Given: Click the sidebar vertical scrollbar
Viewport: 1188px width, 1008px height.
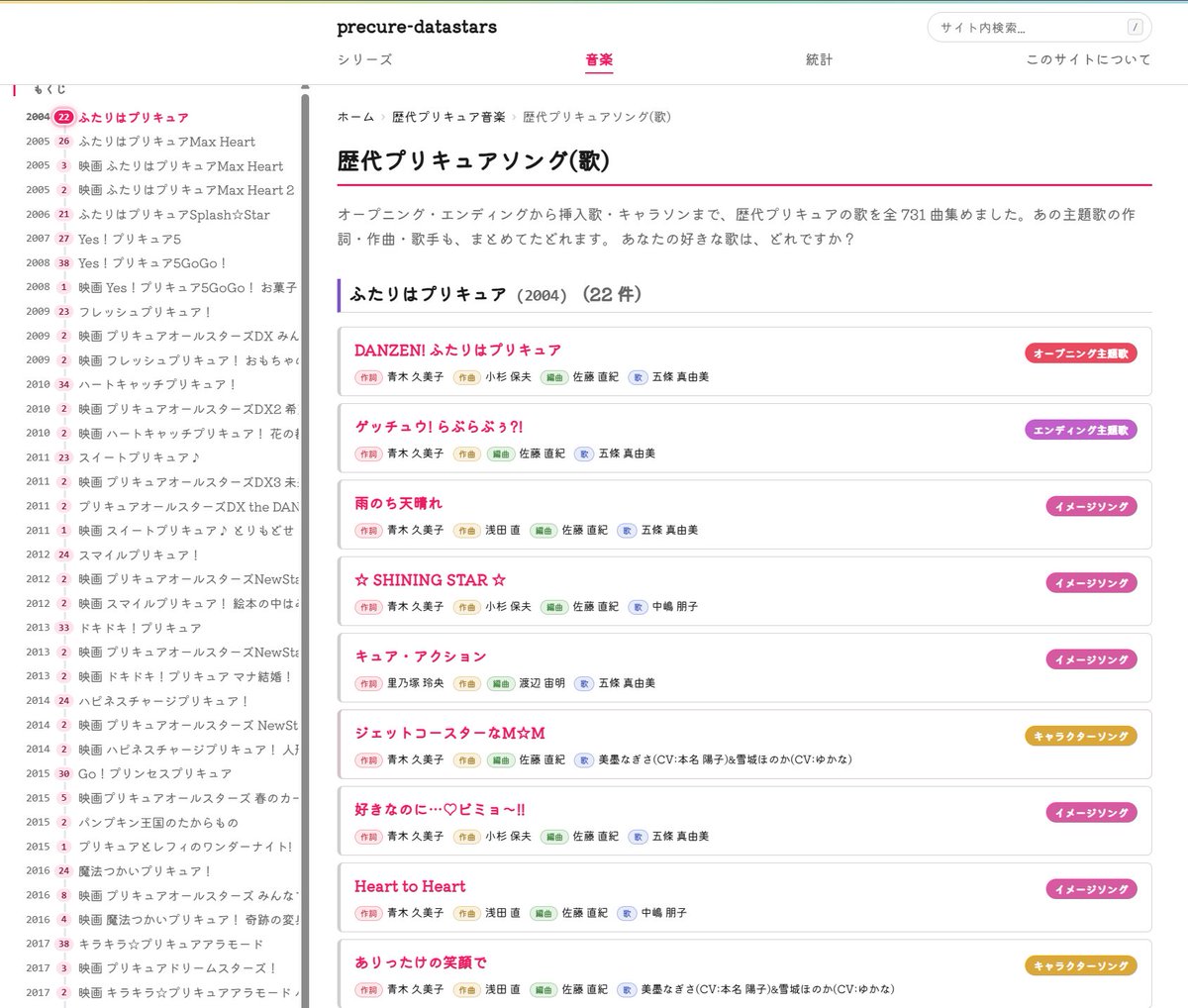Looking at the screenshot, I should [x=305, y=550].
